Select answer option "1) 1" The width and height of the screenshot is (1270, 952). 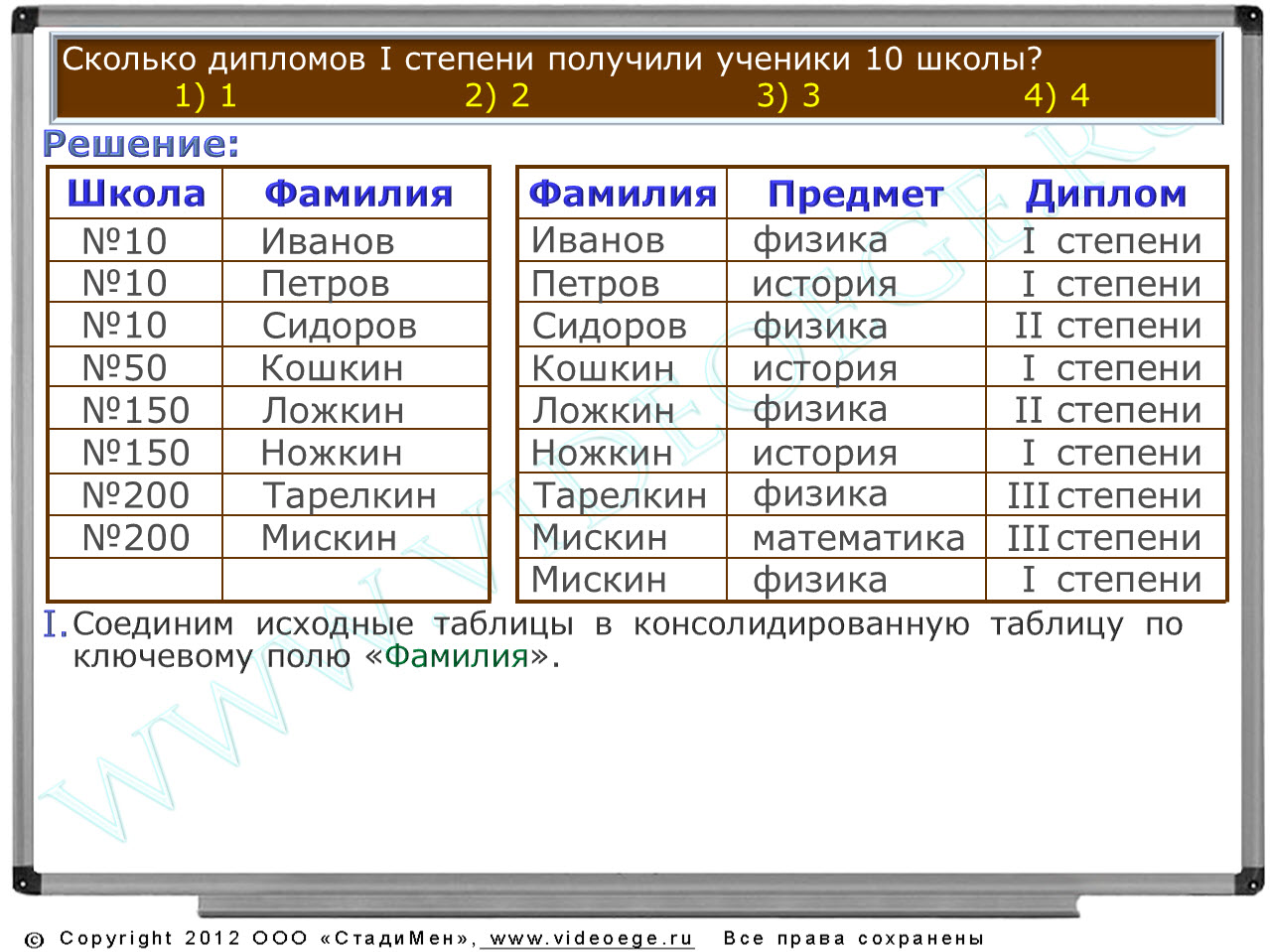[206, 95]
